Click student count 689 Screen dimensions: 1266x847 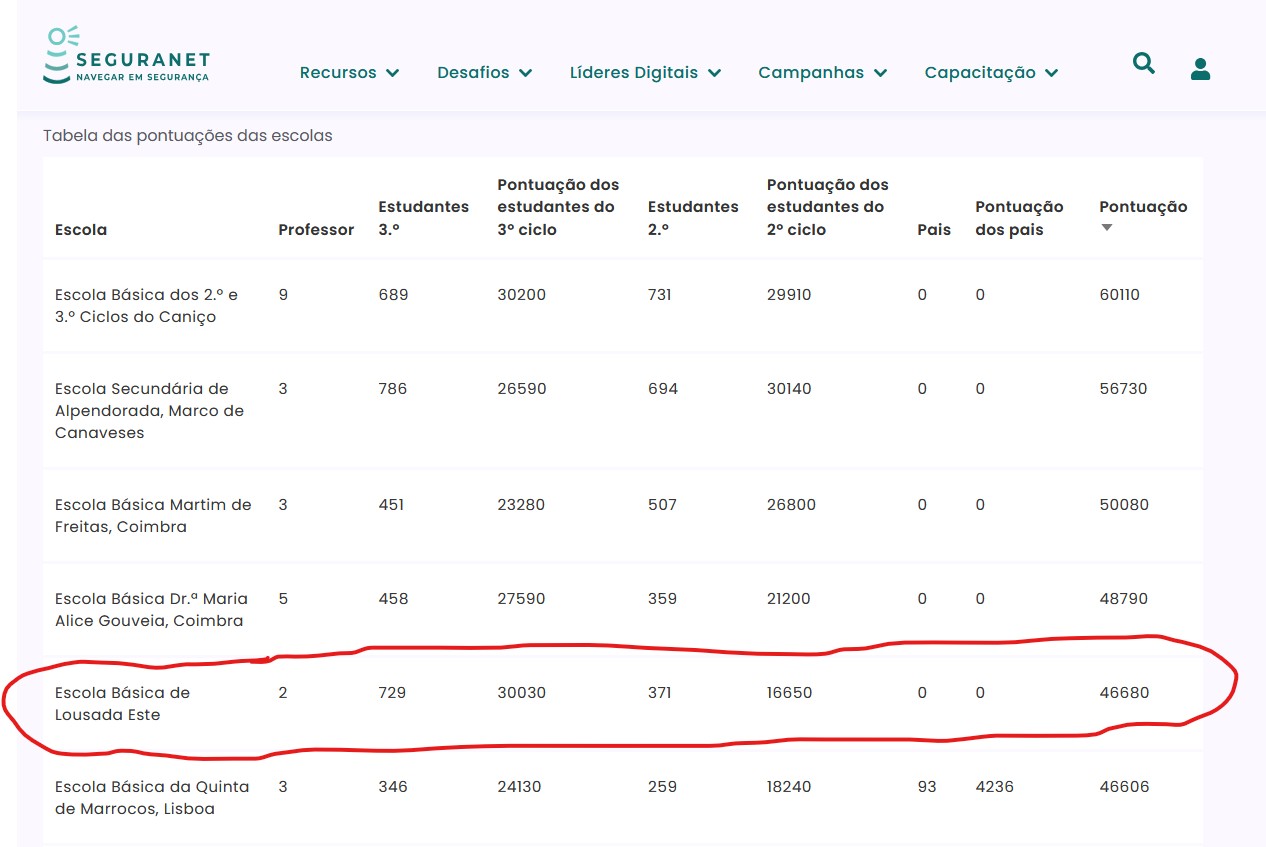click(393, 295)
